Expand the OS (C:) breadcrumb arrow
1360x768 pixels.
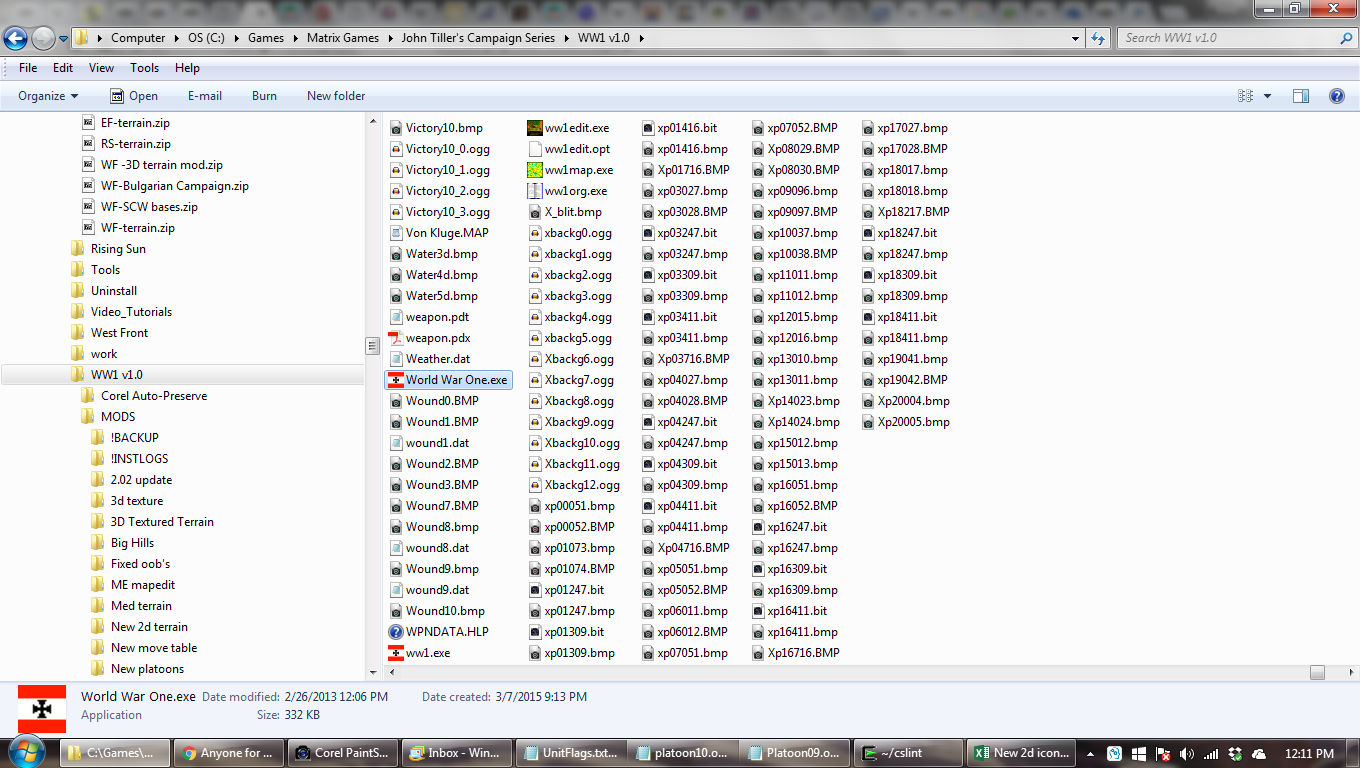click(235, 38)
